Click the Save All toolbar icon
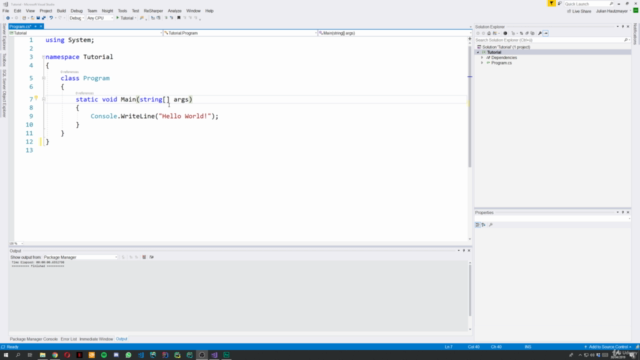 tap(44, 18)
